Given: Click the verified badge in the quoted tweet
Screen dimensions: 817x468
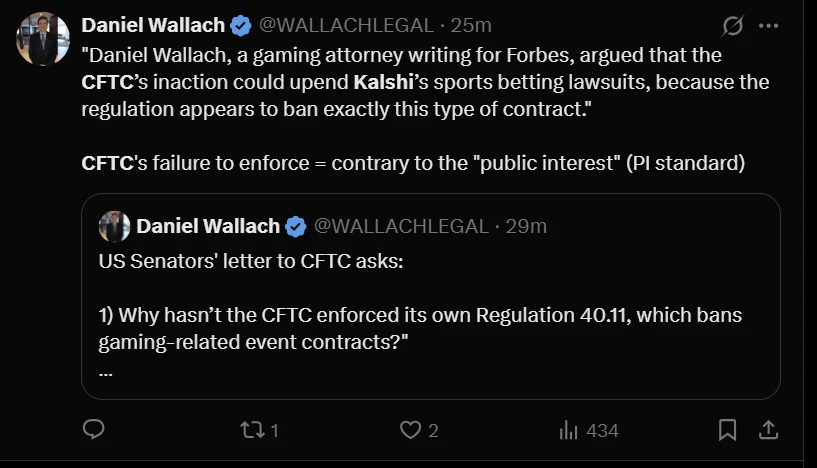Looking at the screenshot, I should pos(296,226).
